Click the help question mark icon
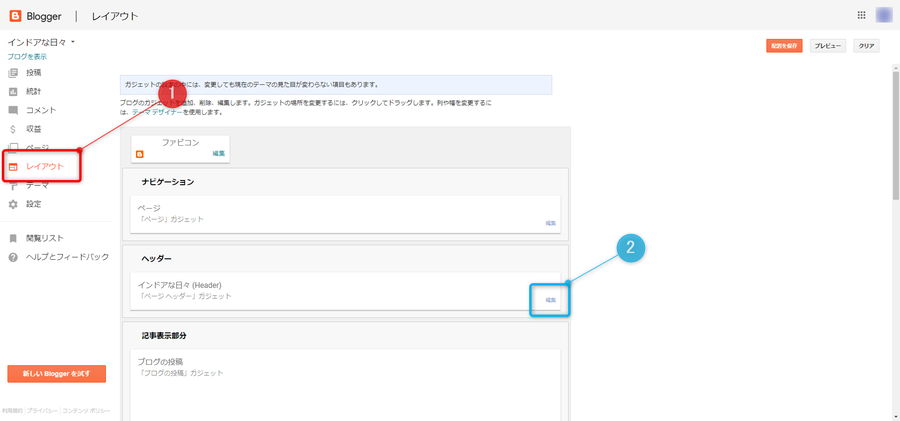Image resolution: width=900 pixels, height=421 pixels. 13,257
